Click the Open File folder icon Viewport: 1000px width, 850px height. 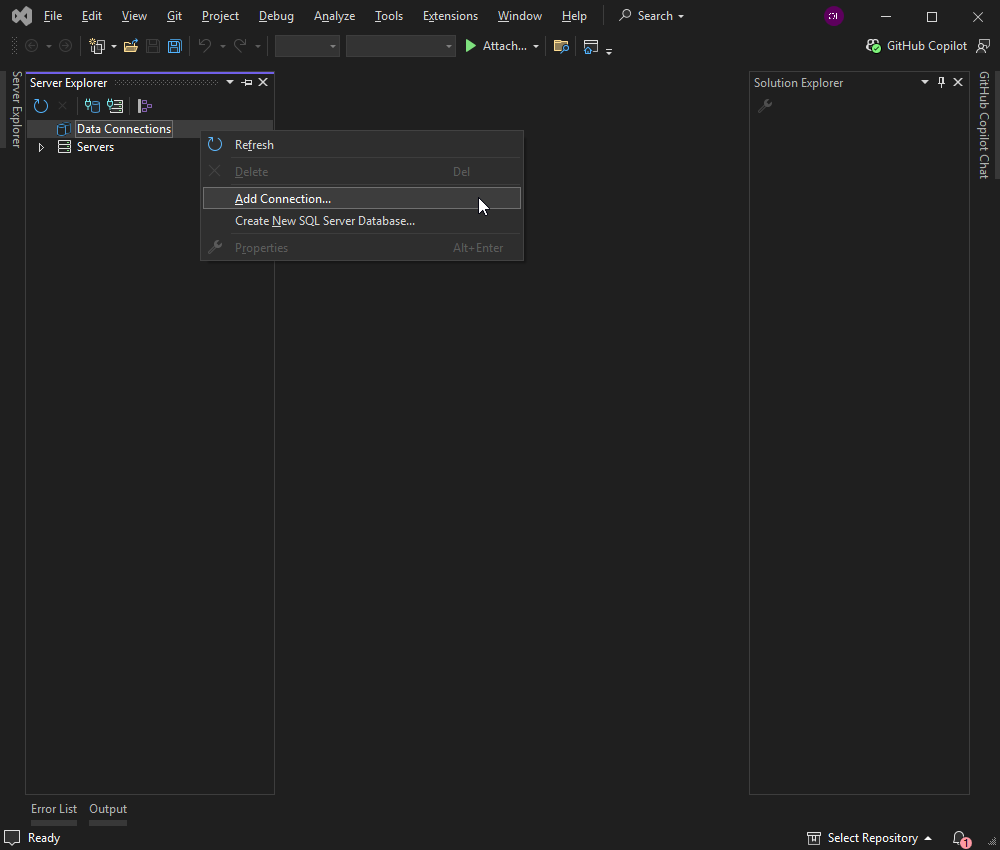(x=131, y=46)
